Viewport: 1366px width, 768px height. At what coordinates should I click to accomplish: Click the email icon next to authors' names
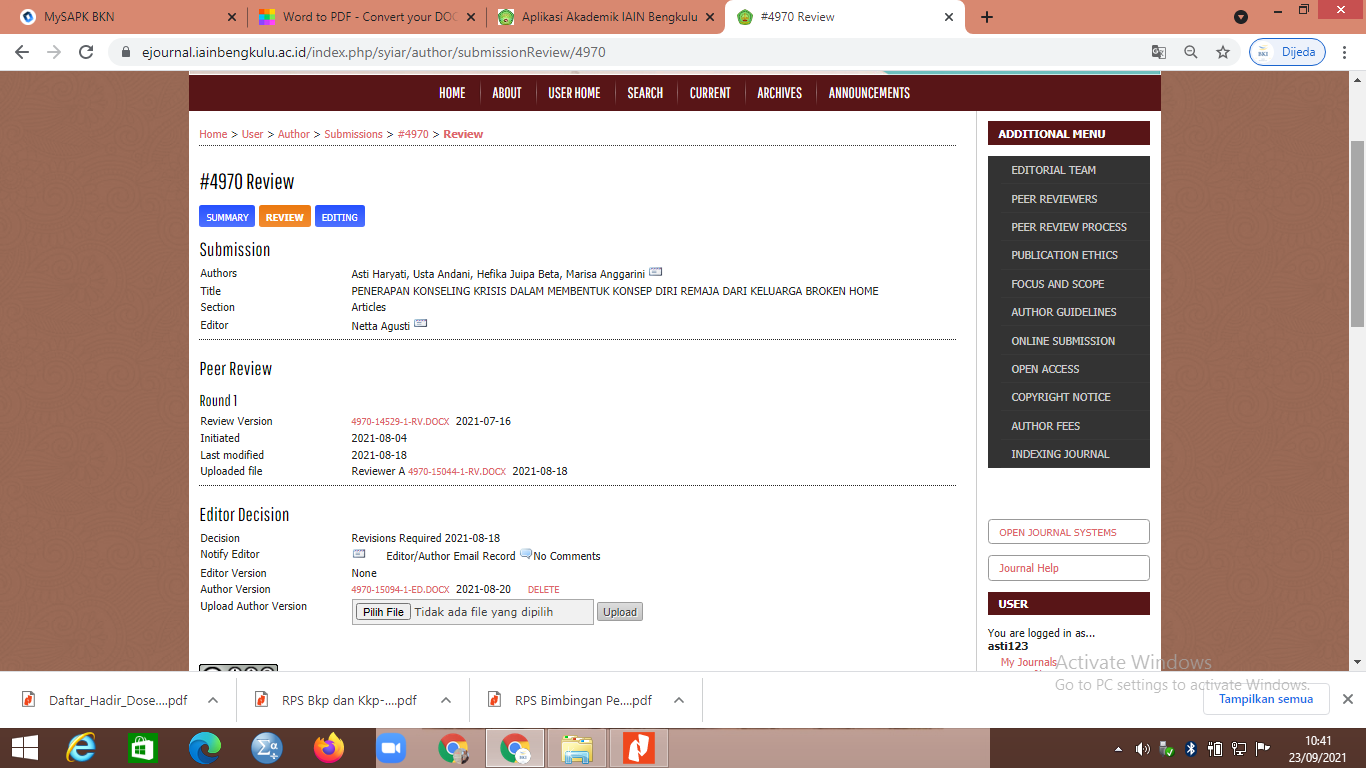point(655,272)
